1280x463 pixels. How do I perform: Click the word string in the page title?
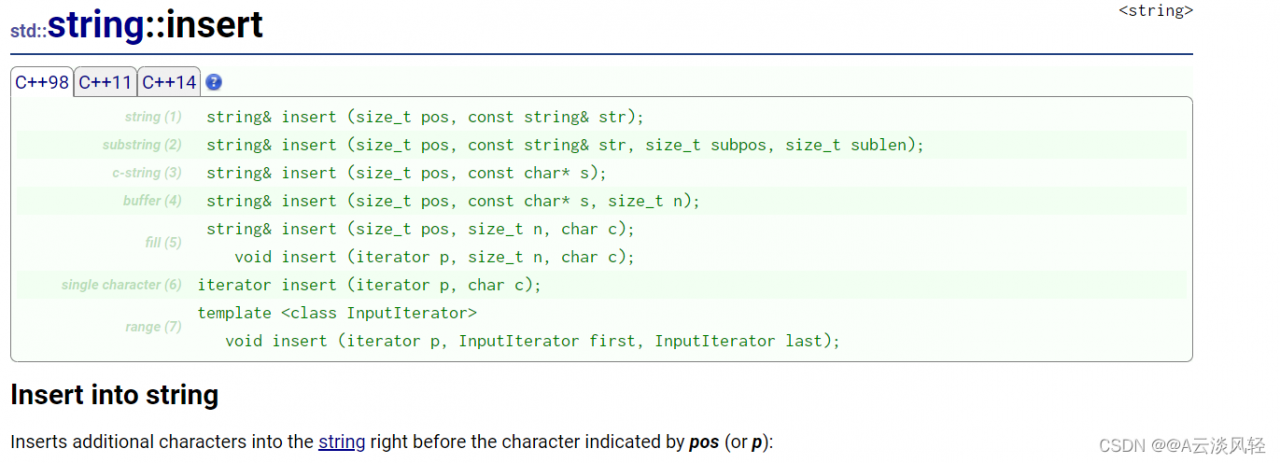tap(96, 25)
